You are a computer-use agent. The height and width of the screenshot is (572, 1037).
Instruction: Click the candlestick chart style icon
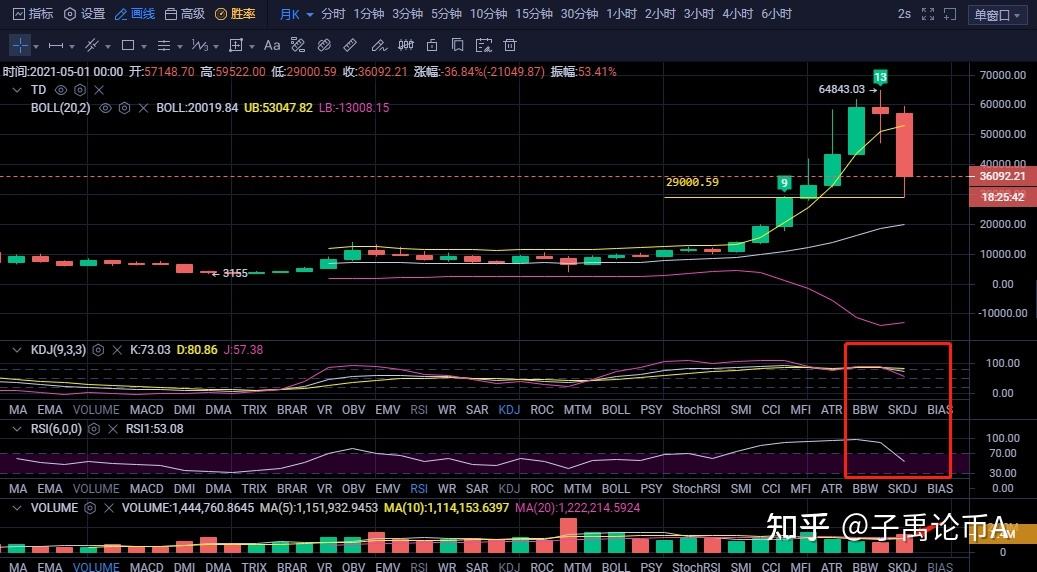(x=405, y=46)
